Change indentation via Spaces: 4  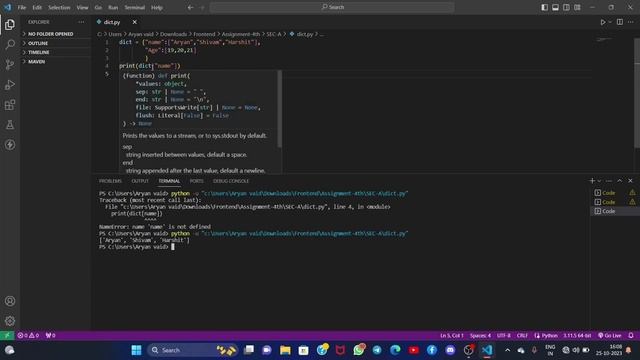(480, 336)
